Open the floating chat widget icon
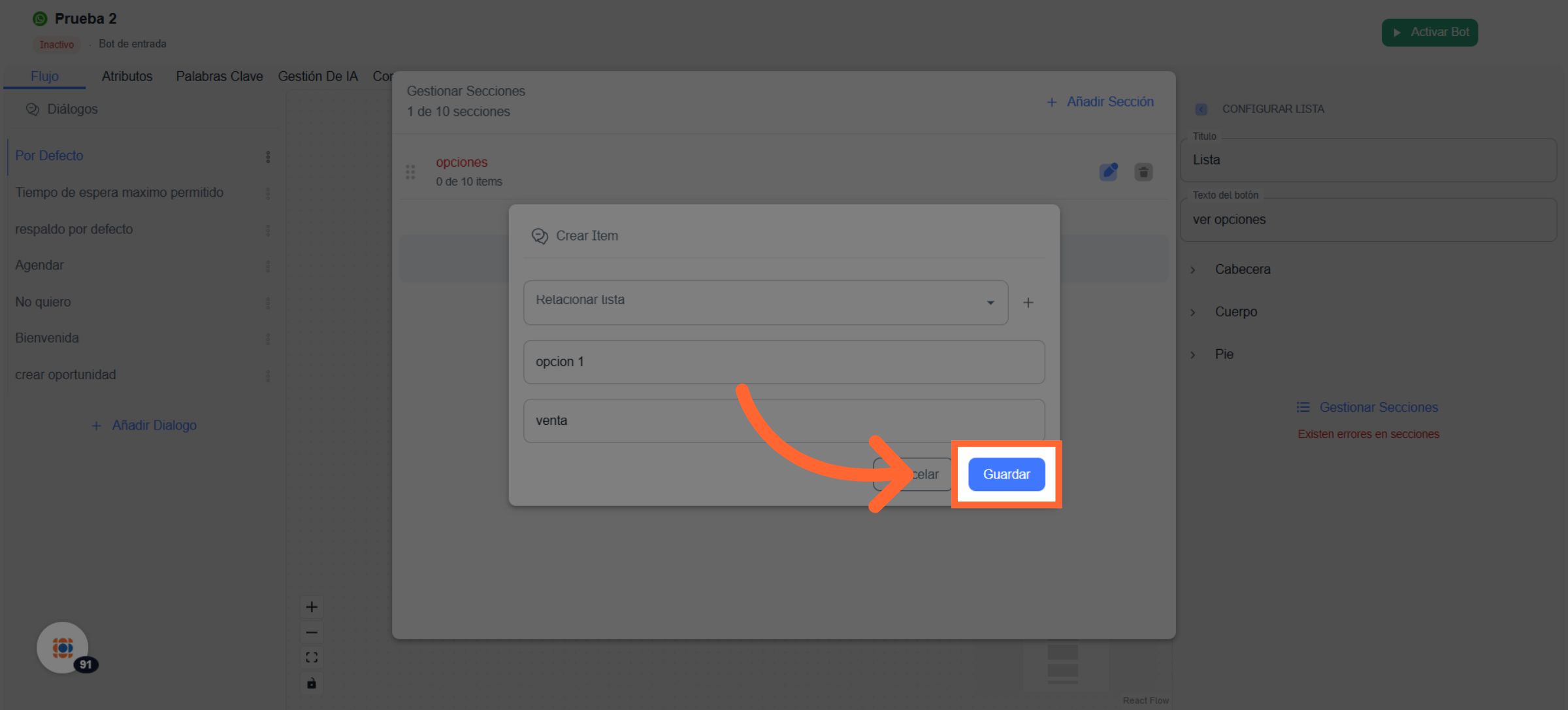 [63, 647]
